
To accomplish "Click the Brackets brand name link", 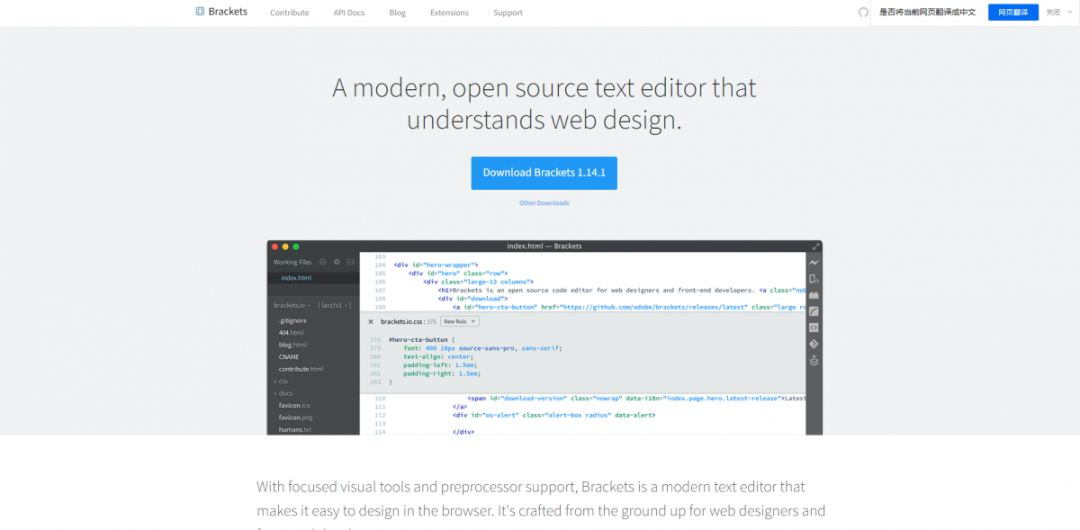I will coord(227,12).
